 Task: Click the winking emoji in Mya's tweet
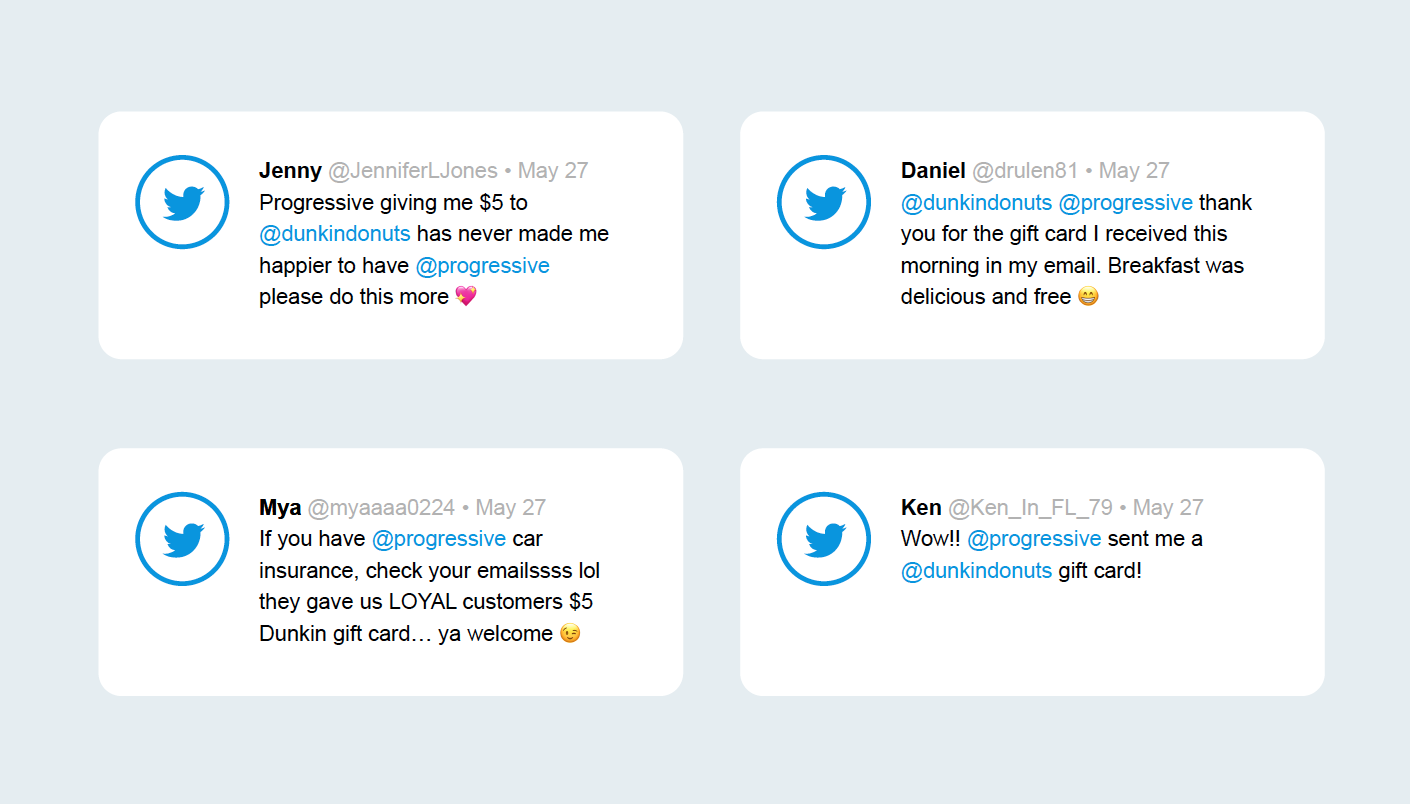click(x=570, y=633)
